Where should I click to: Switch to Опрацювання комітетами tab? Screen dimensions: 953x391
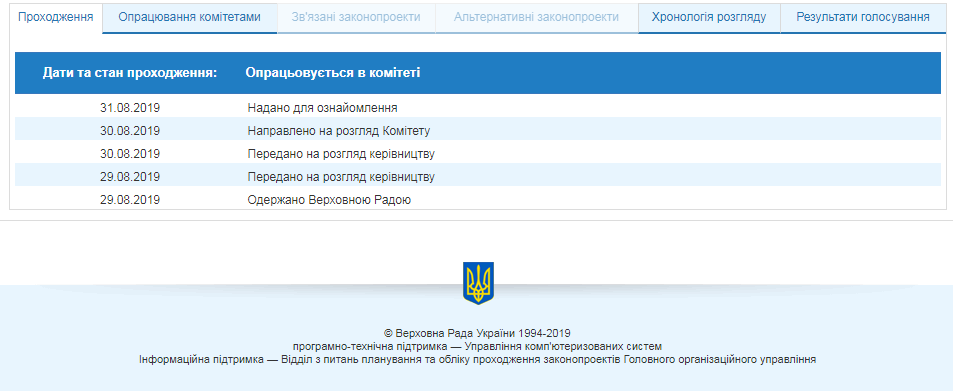click(190, 18)
